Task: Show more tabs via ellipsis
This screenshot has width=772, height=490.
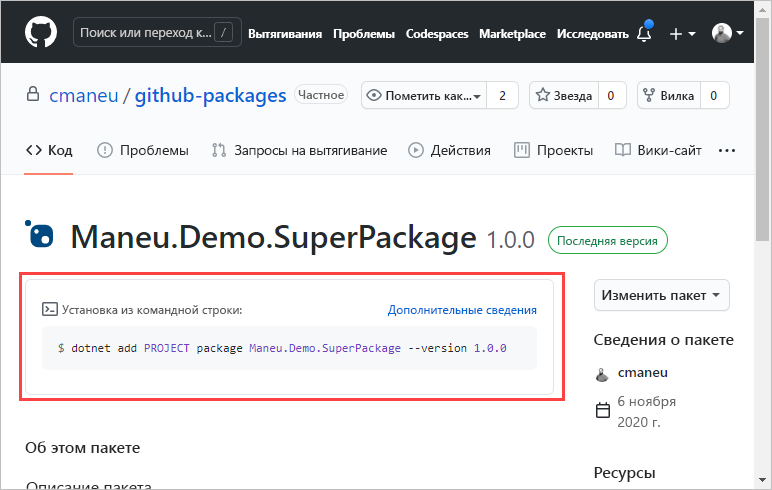Action: [727, 151]
